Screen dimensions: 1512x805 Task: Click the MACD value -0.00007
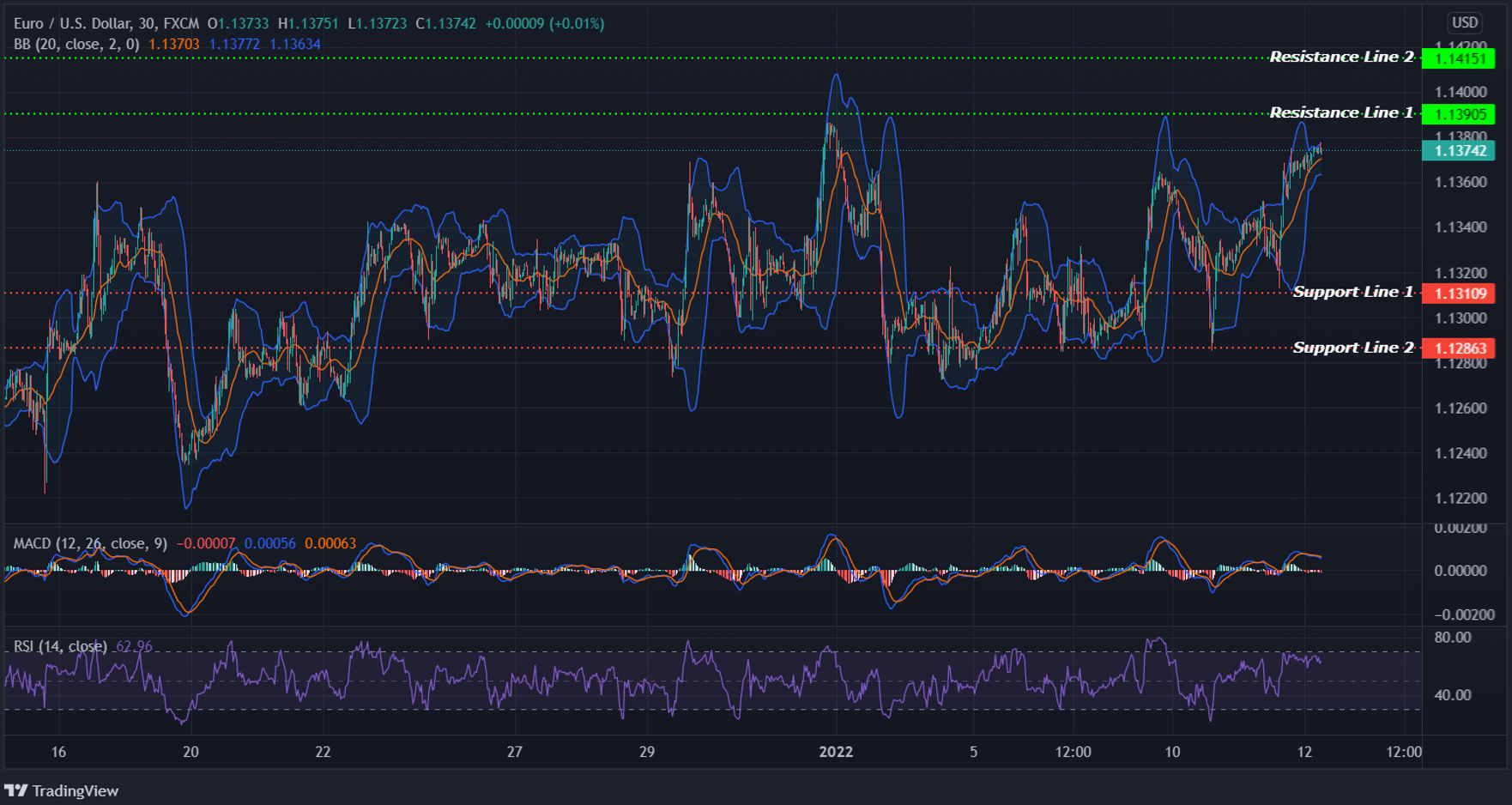point(206,543)
